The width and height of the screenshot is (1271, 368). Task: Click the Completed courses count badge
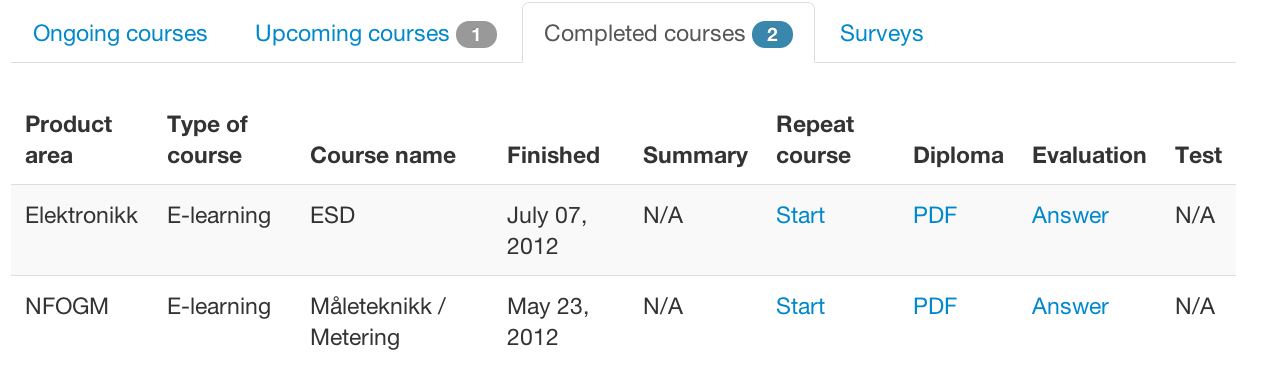click(x=772, y=35)
